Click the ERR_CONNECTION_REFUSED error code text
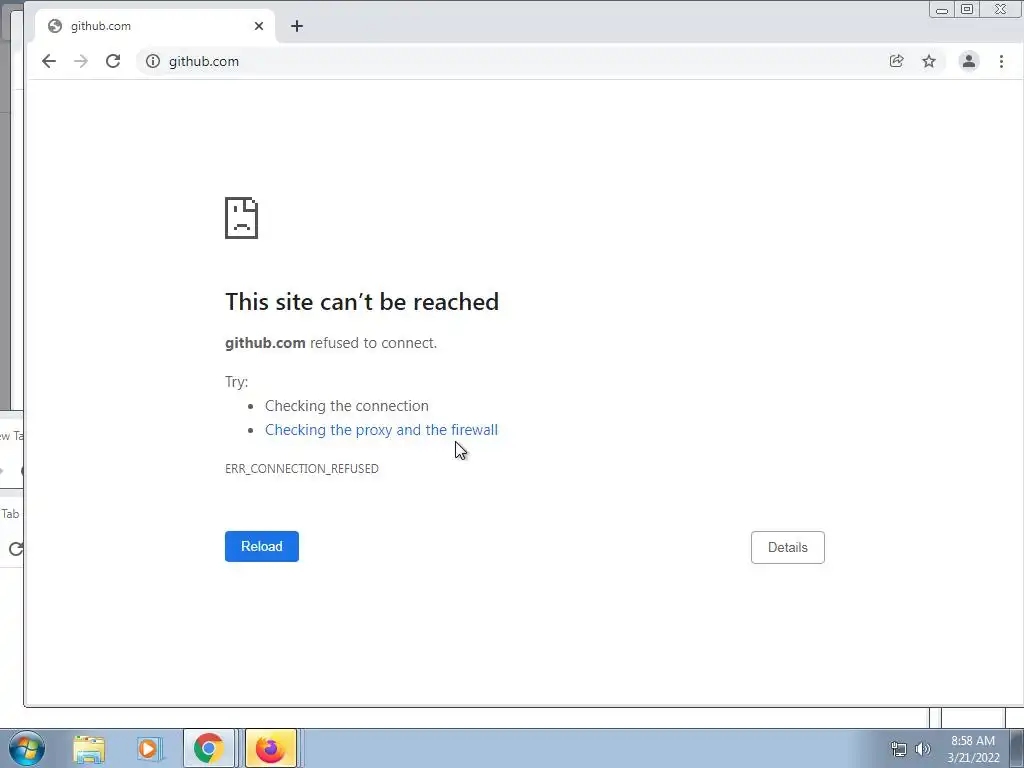The height and width of the screenshot is (768, 1024). [302, 469]
